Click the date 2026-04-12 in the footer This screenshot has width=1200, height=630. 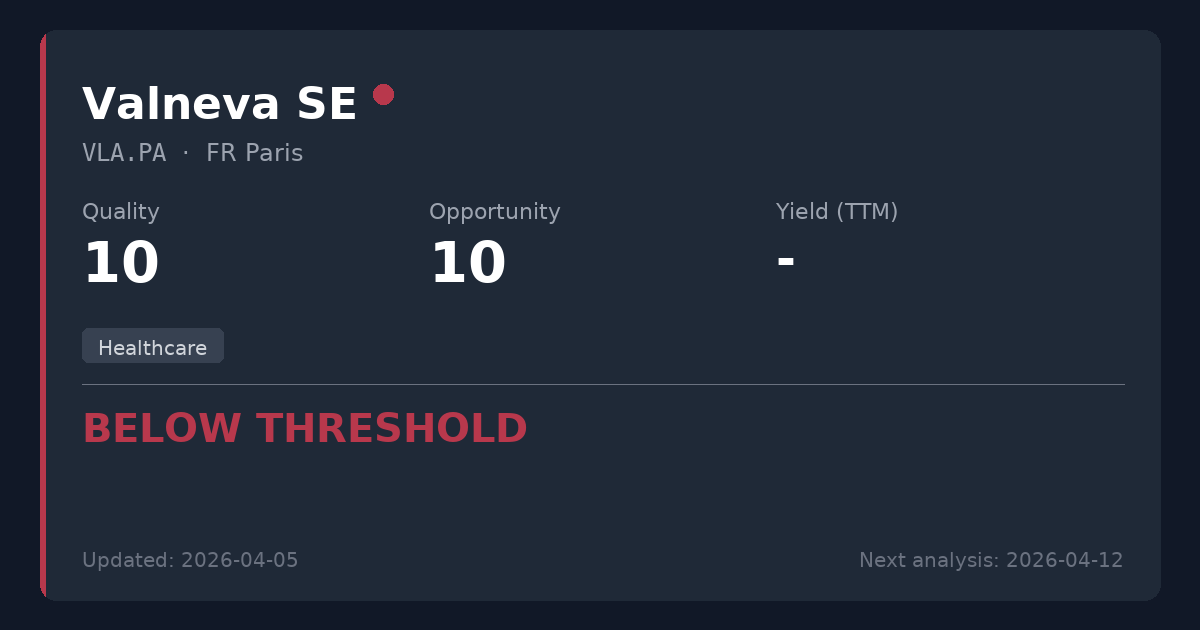coord(1064,560)
